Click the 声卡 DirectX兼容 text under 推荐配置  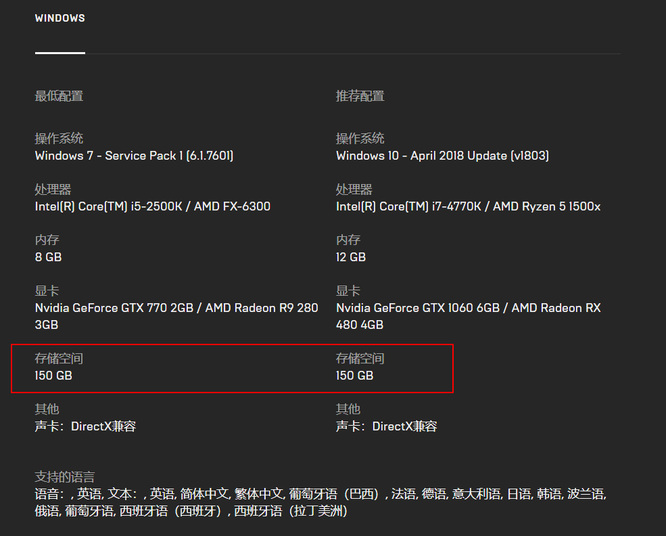[x=386, y=427]
